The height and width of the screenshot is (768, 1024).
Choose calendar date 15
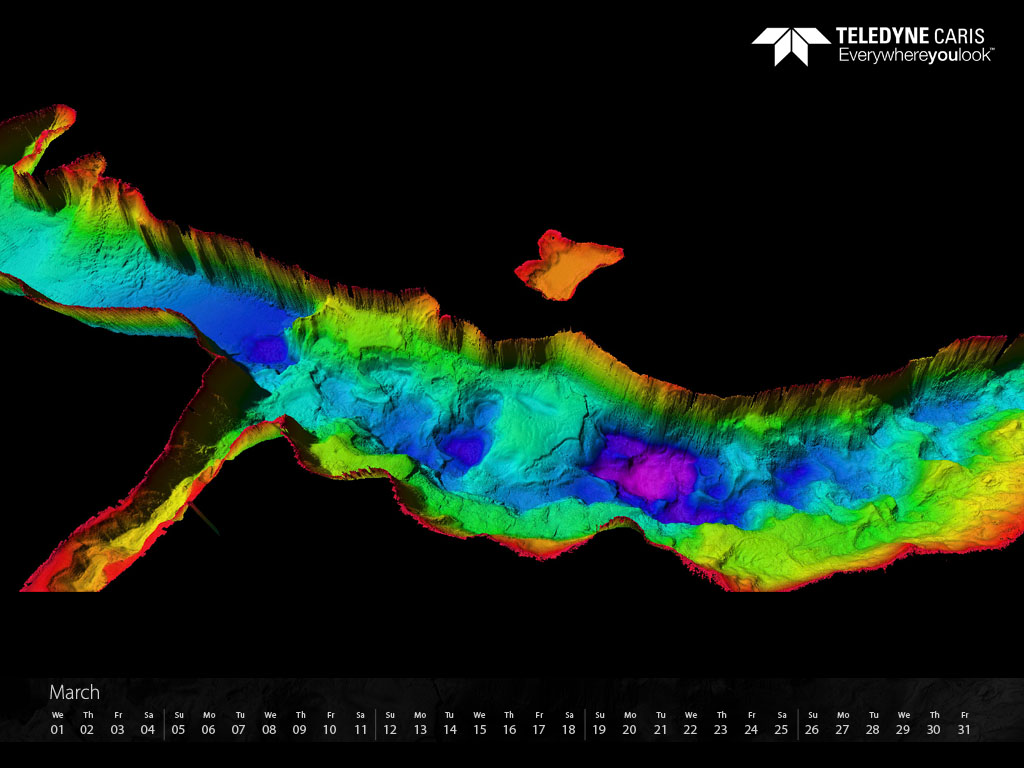480,729
